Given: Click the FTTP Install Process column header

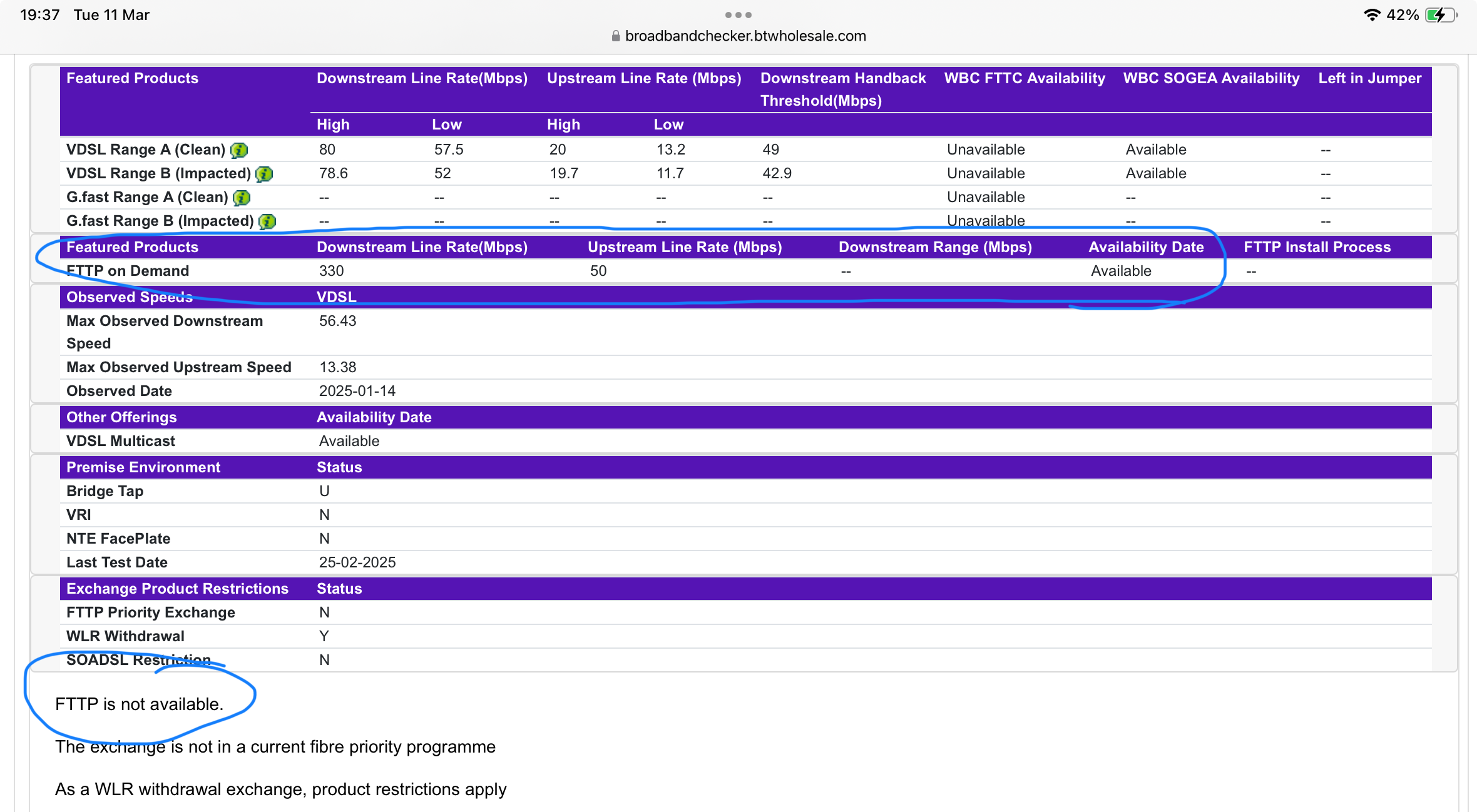Looking at the screenshot, I should 1317,247.
